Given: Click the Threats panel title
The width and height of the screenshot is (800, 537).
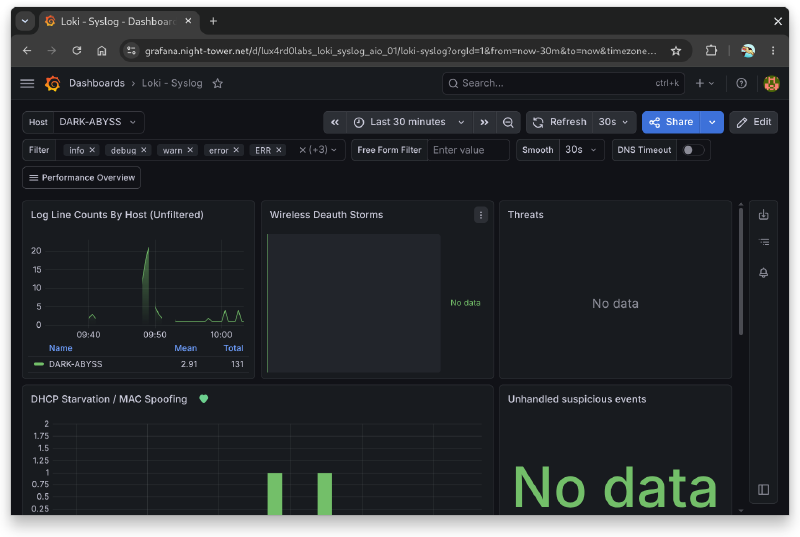Looking at the screenshot, I should point(526,215).
